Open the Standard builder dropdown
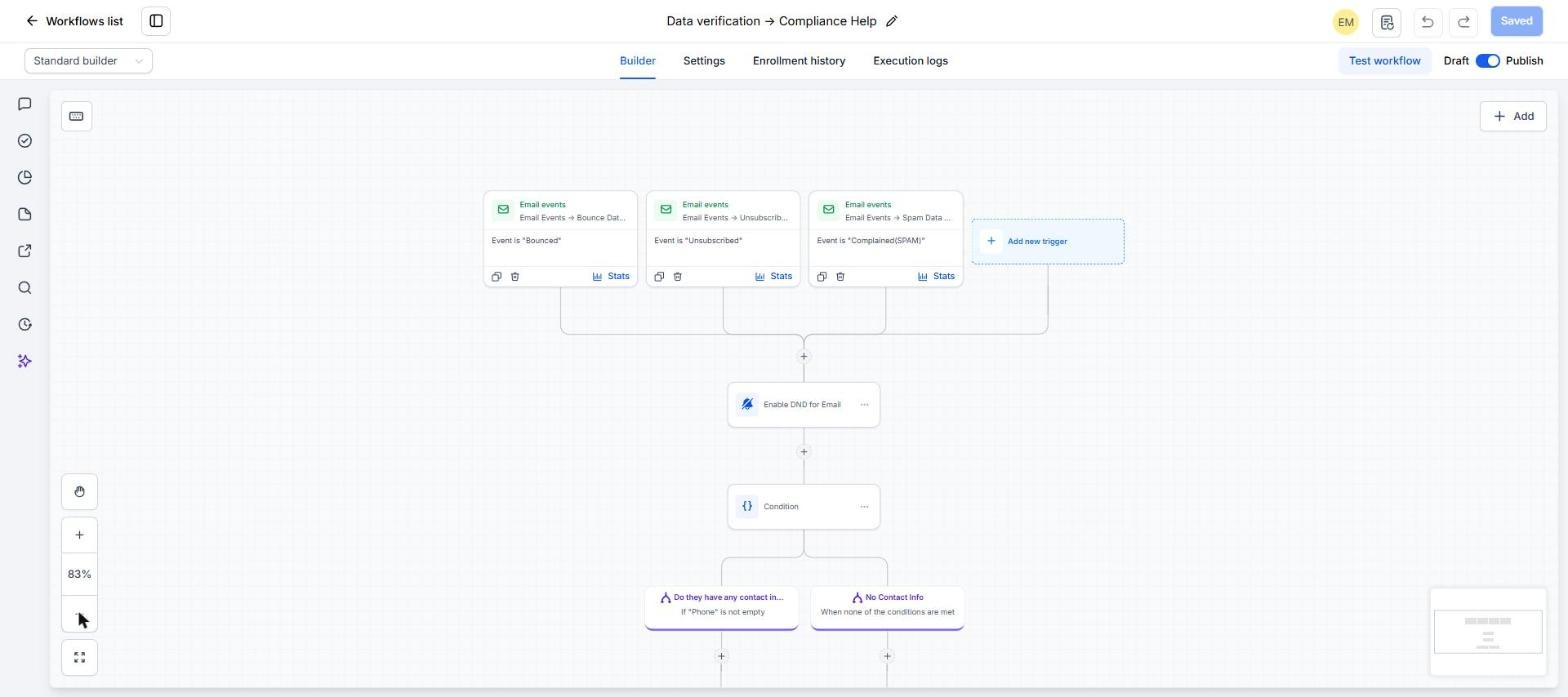 pos(89,61)
